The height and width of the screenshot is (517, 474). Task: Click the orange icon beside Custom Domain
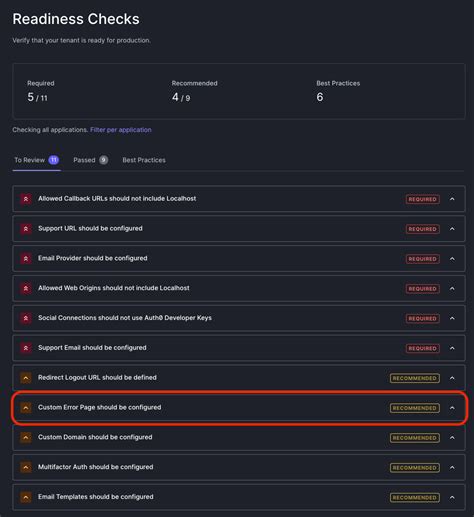tap(26, 438)
